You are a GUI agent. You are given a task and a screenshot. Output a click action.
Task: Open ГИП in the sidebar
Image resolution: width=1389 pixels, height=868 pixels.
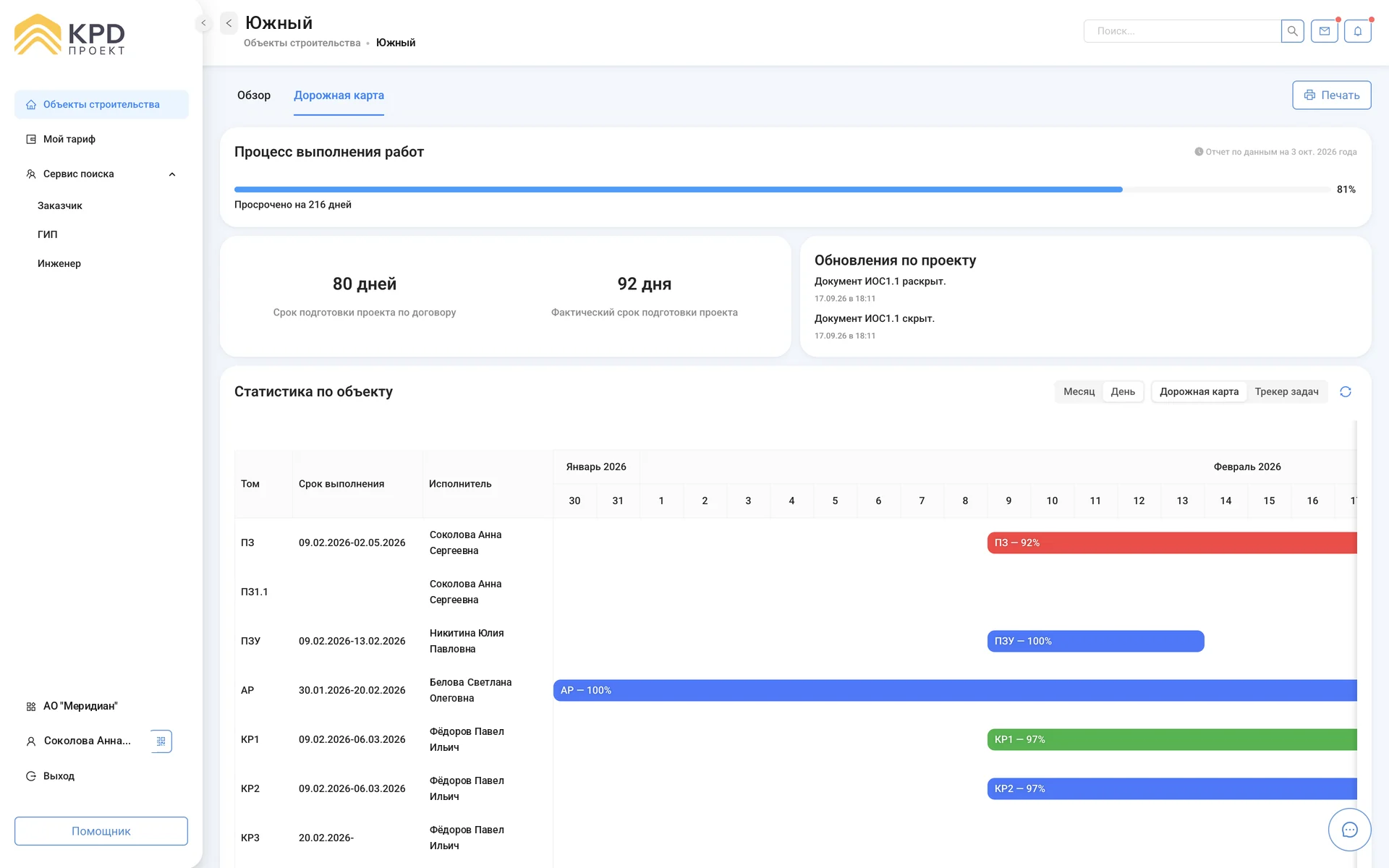[x=48, y=234]
